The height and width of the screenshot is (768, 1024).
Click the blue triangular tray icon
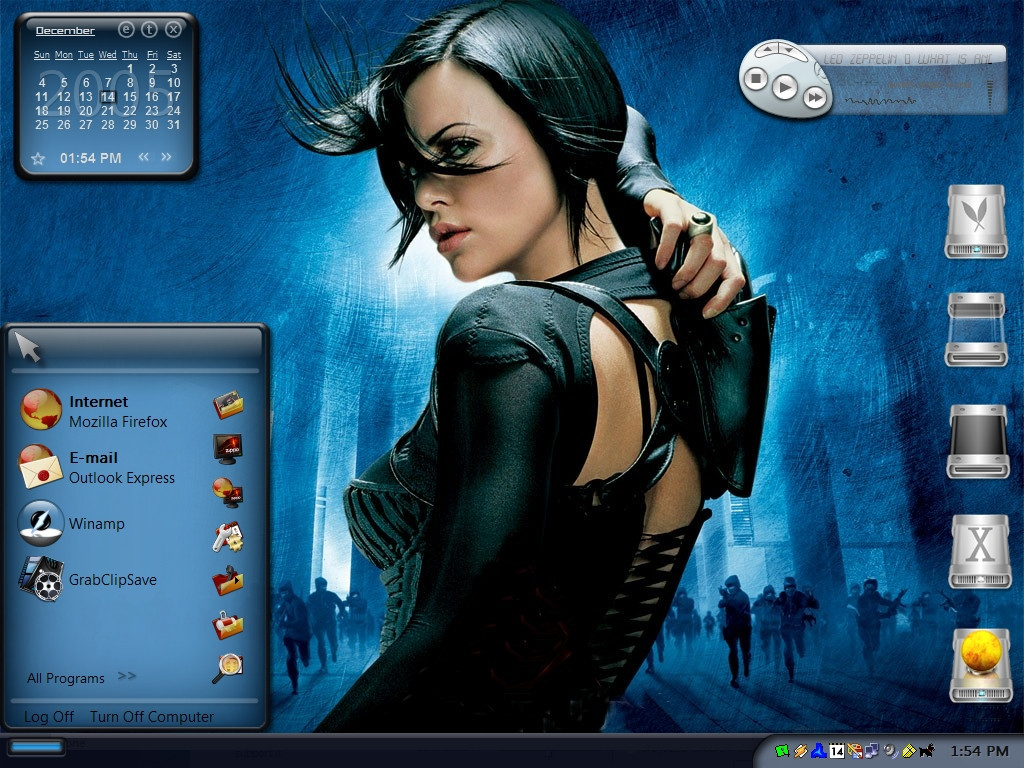pos(818,751)
